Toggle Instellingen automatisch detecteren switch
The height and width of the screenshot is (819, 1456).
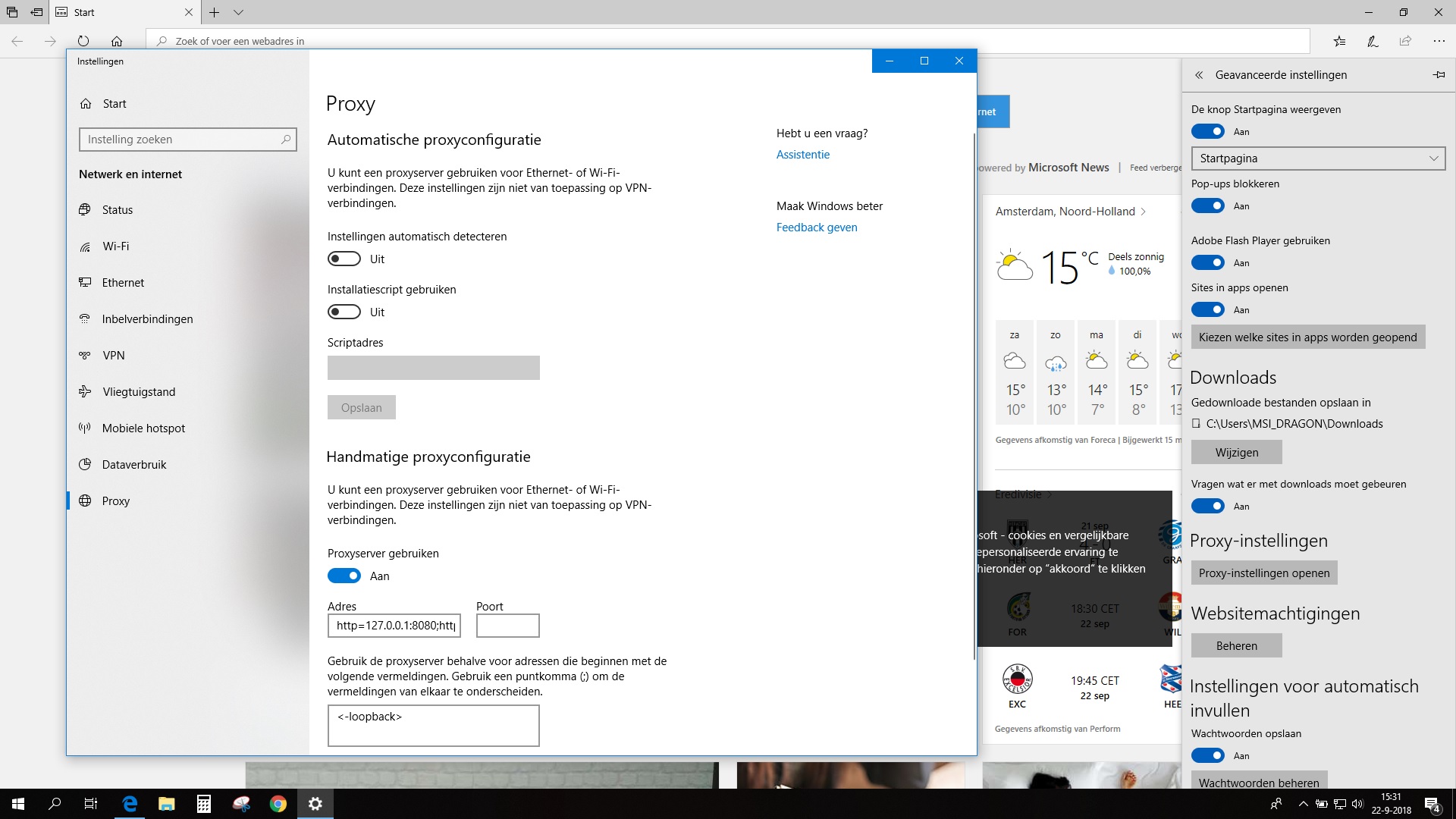[x=344, y=259]
